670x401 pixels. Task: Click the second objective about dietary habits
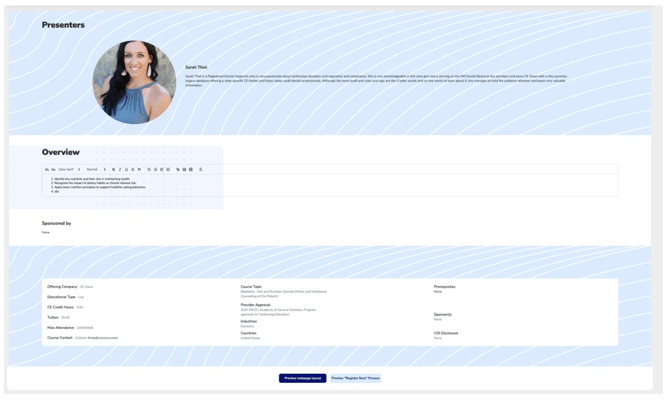tap(94, 183)
